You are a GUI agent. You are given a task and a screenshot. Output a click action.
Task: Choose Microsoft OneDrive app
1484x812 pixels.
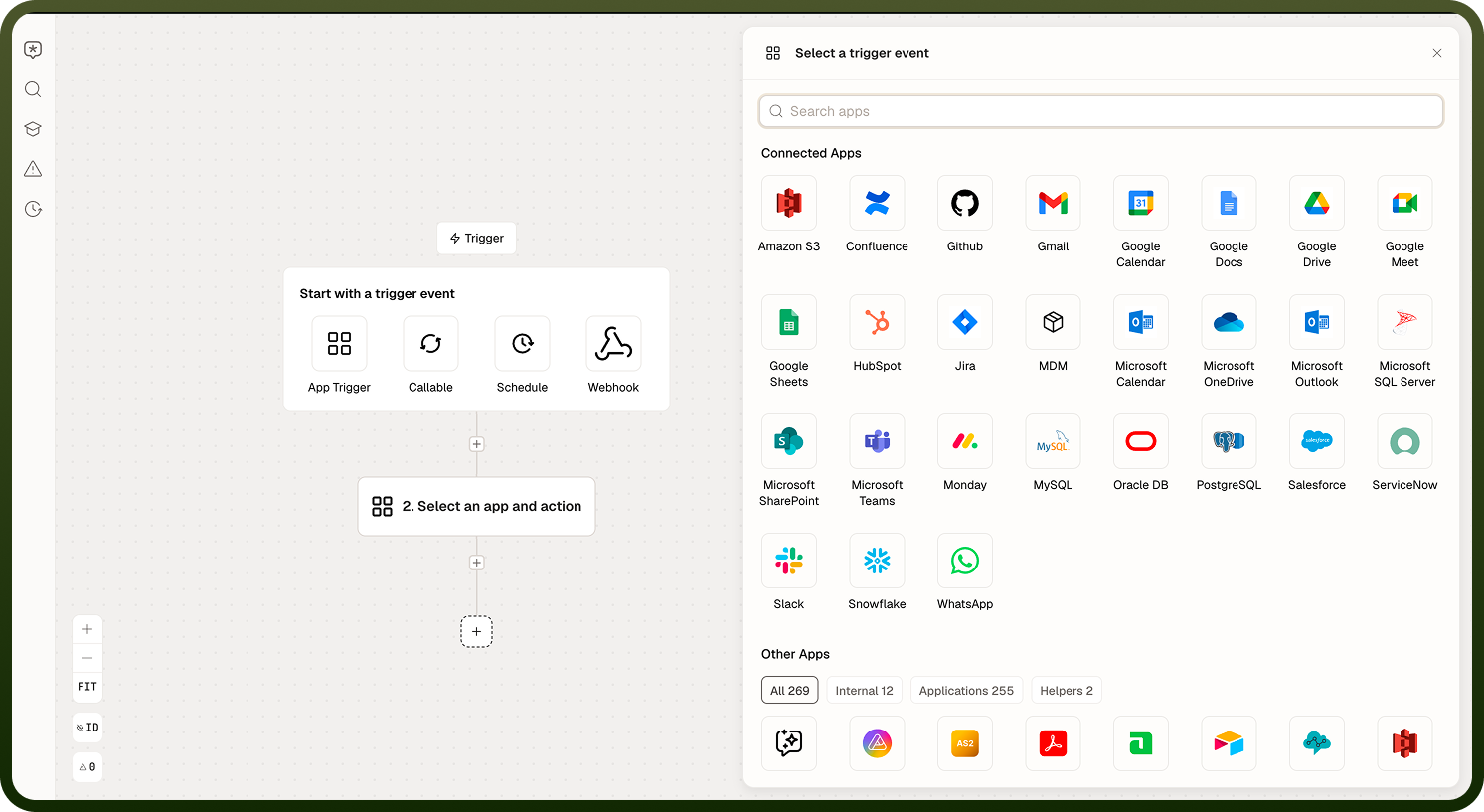(x=1229, y=322)
